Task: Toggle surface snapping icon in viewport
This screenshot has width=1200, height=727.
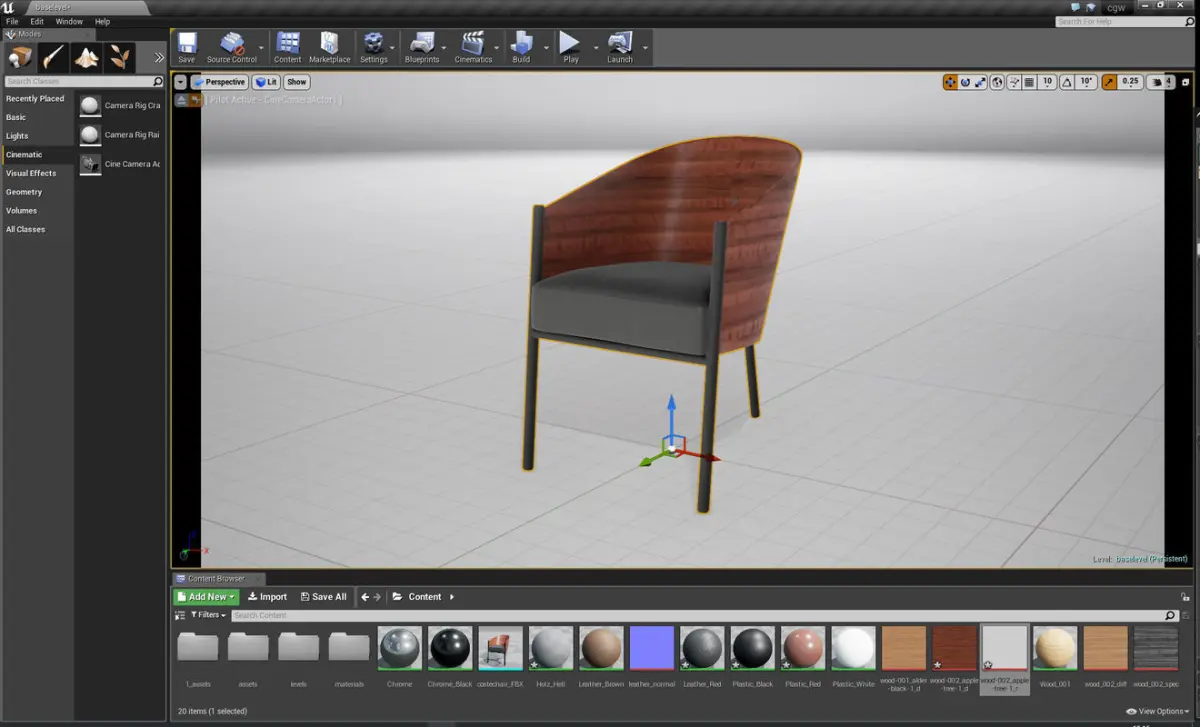Action: tap(1014, 82)
